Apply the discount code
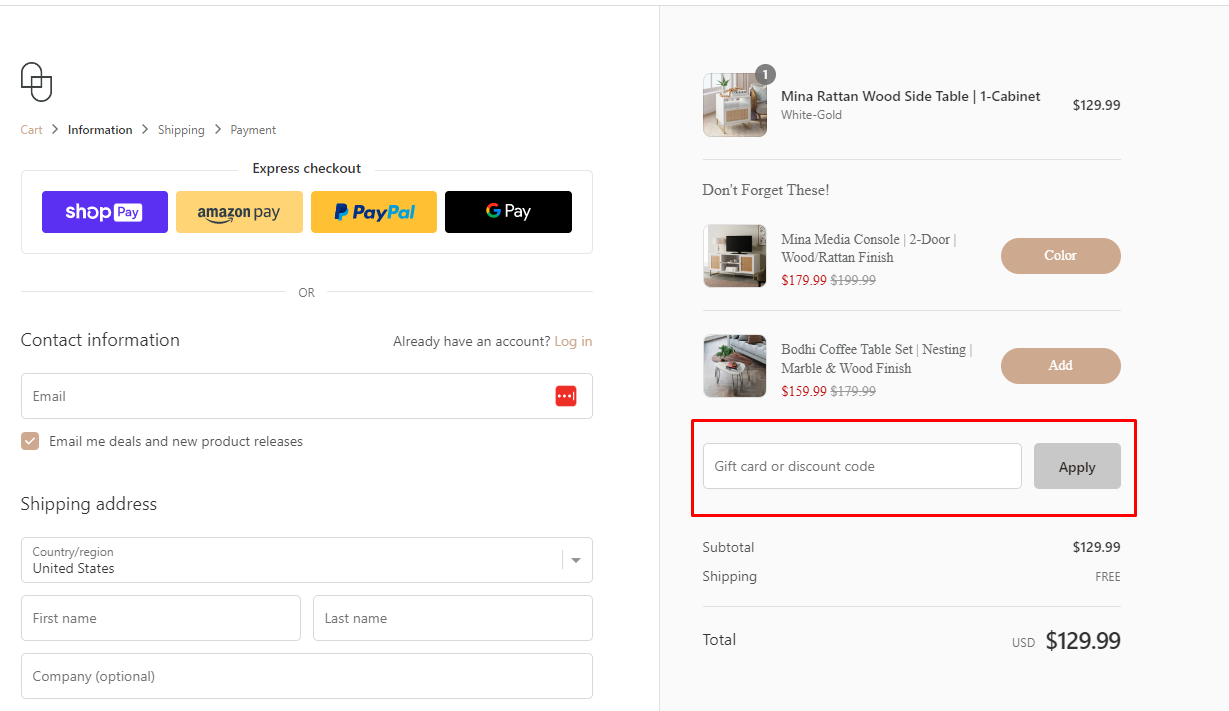 [1077, 467]
